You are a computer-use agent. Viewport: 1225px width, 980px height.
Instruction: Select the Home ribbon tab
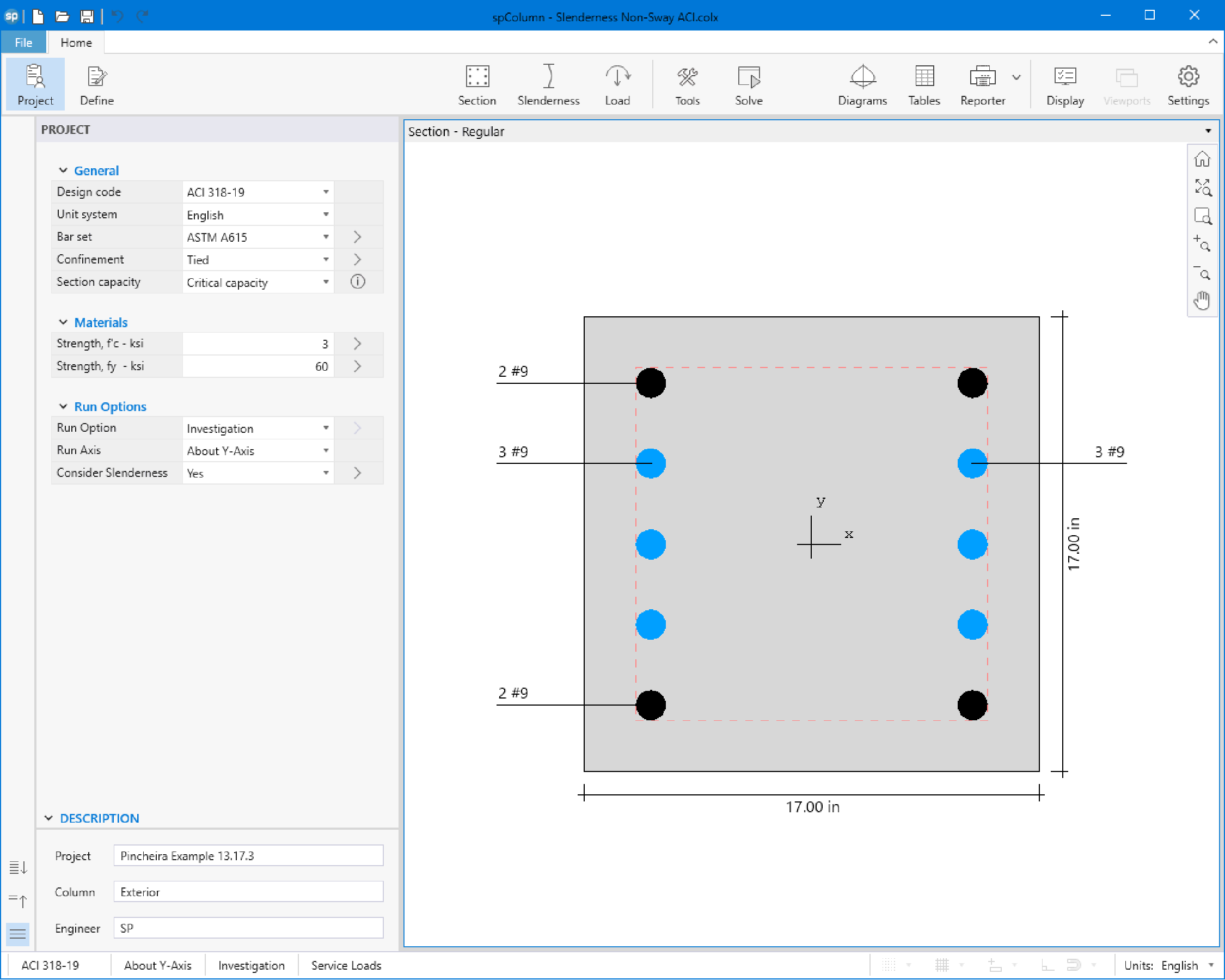click(x=76, y=42)
